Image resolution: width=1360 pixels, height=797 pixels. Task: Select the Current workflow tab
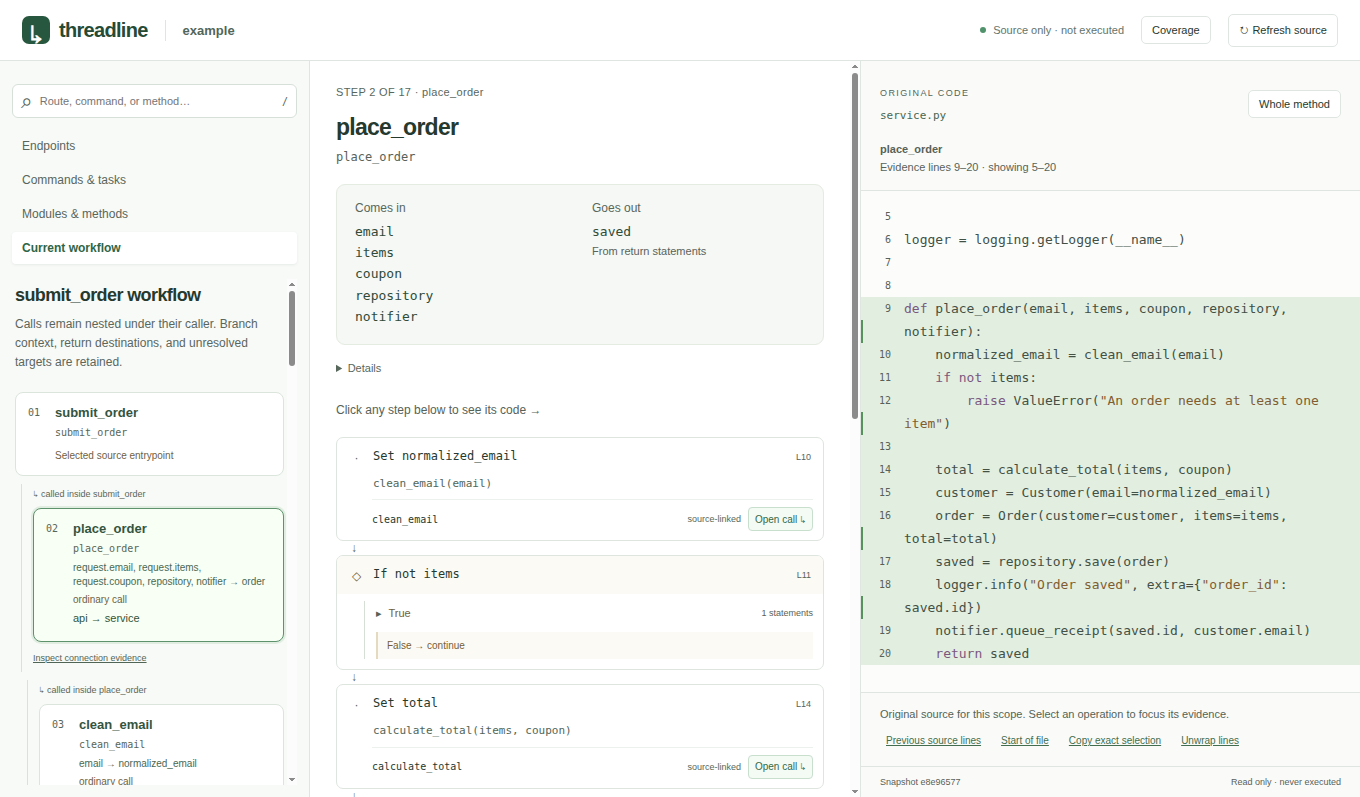point(154,248)
